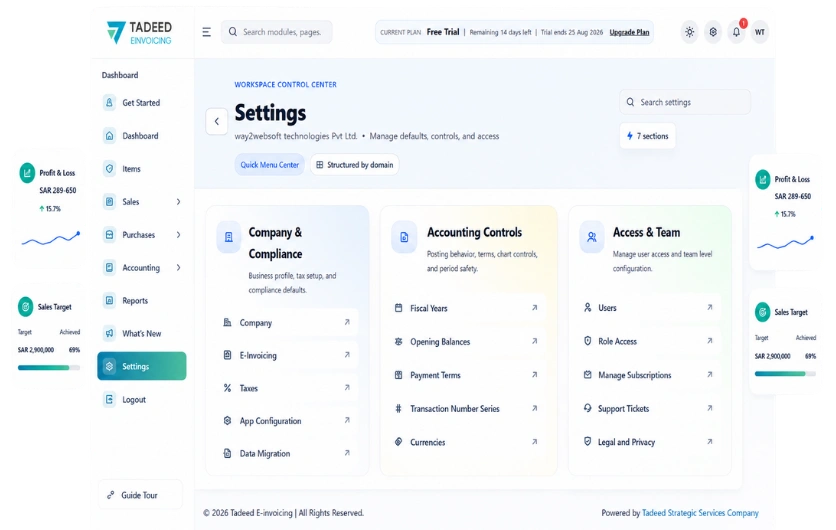Image resolution: width=836 pixels, height=530 pixels.
Task: Open Currencies via its arrow icon
Action: (534, 441)
